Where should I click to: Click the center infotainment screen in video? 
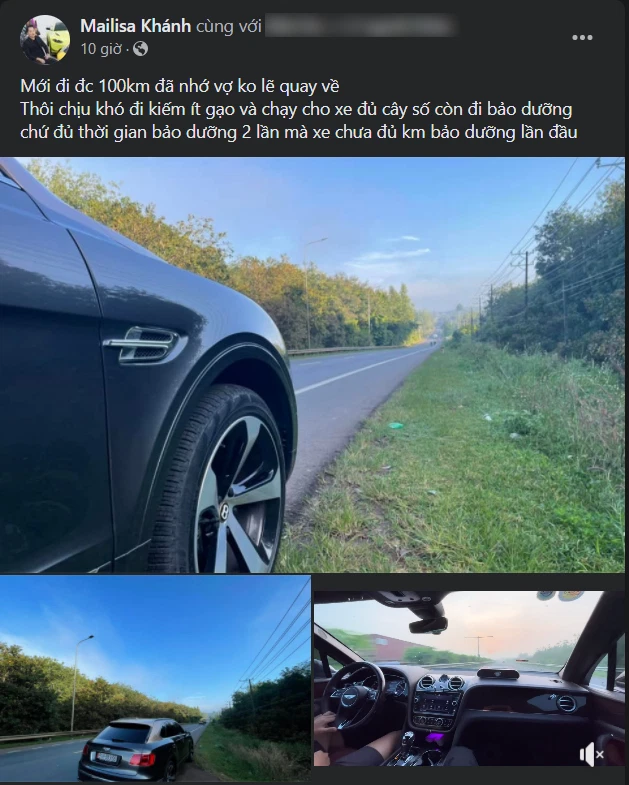[435, 703]
